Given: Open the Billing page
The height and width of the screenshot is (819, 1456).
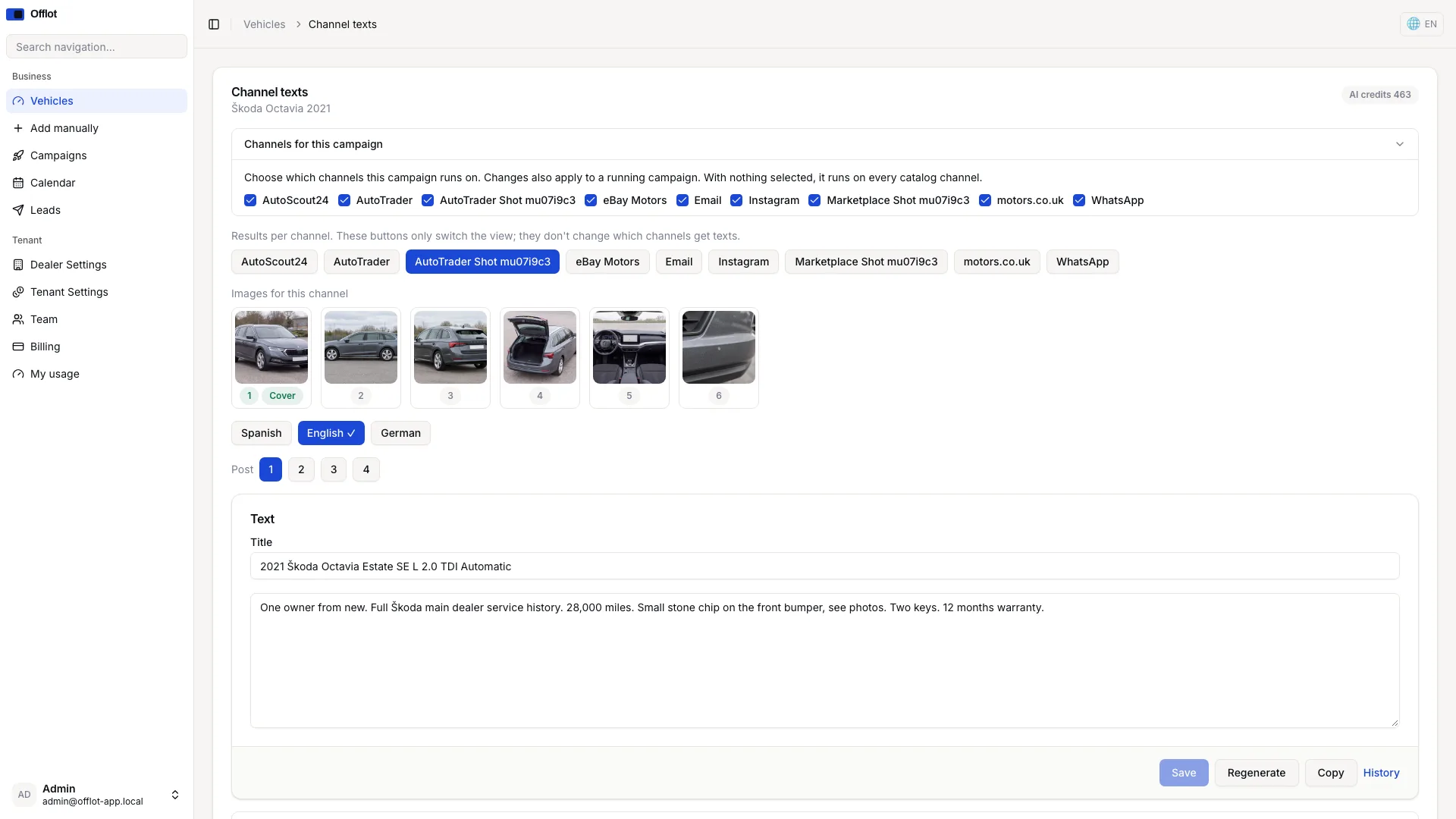Looking at the screenshot, I should tap(96, 347).
